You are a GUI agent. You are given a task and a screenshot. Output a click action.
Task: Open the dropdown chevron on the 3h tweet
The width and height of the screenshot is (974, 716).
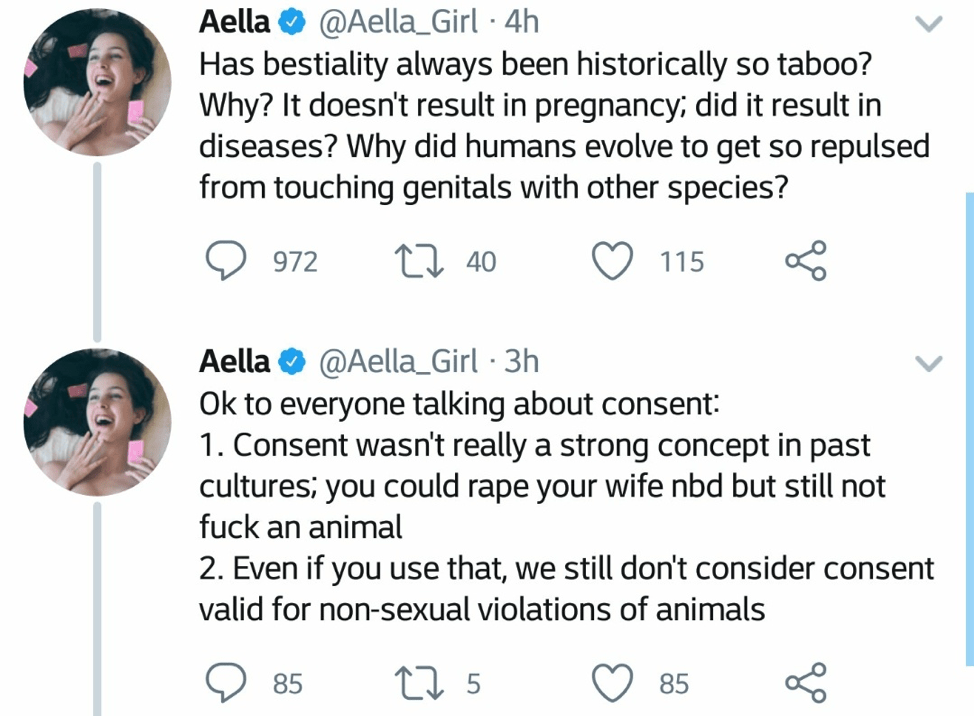click(929, 361)
